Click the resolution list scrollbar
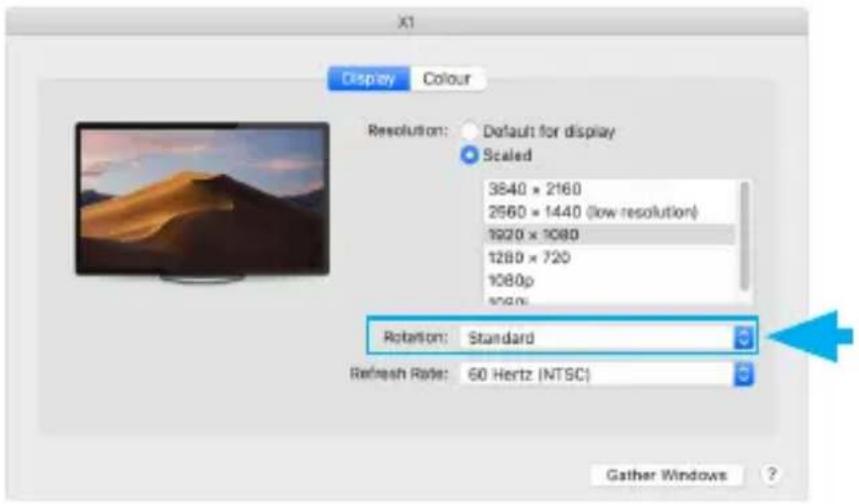859x504 pixels. [x=744, y=237]
